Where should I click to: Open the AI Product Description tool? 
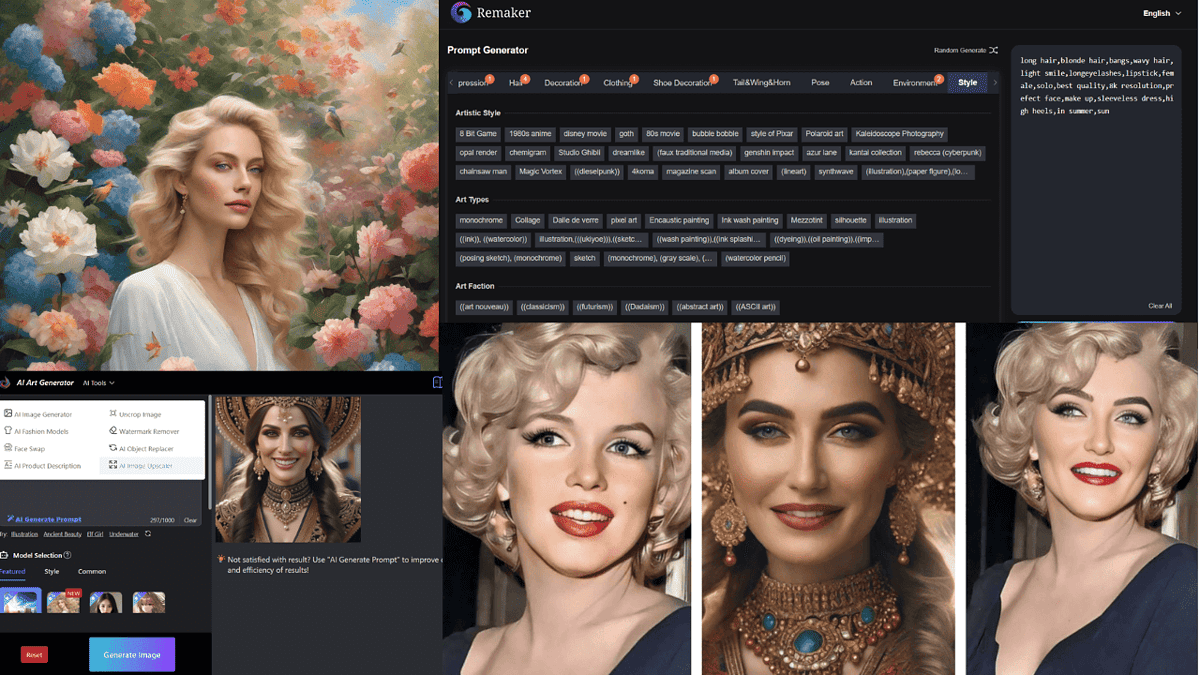[48, 466]
